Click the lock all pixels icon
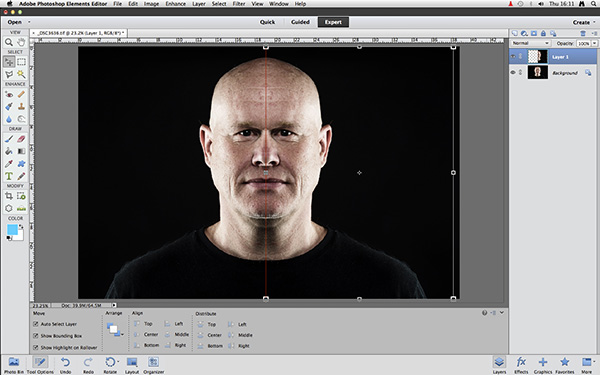600x375 pixels. click(543, 34)
